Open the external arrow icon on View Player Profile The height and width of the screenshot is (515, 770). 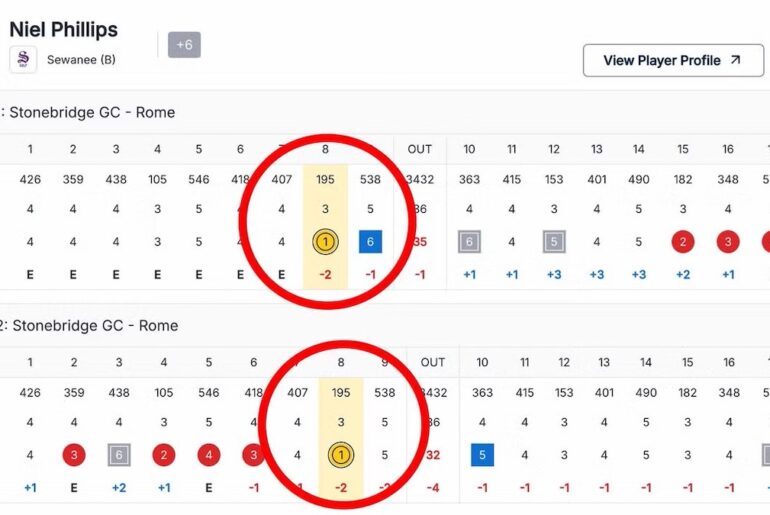coord(735,60)
